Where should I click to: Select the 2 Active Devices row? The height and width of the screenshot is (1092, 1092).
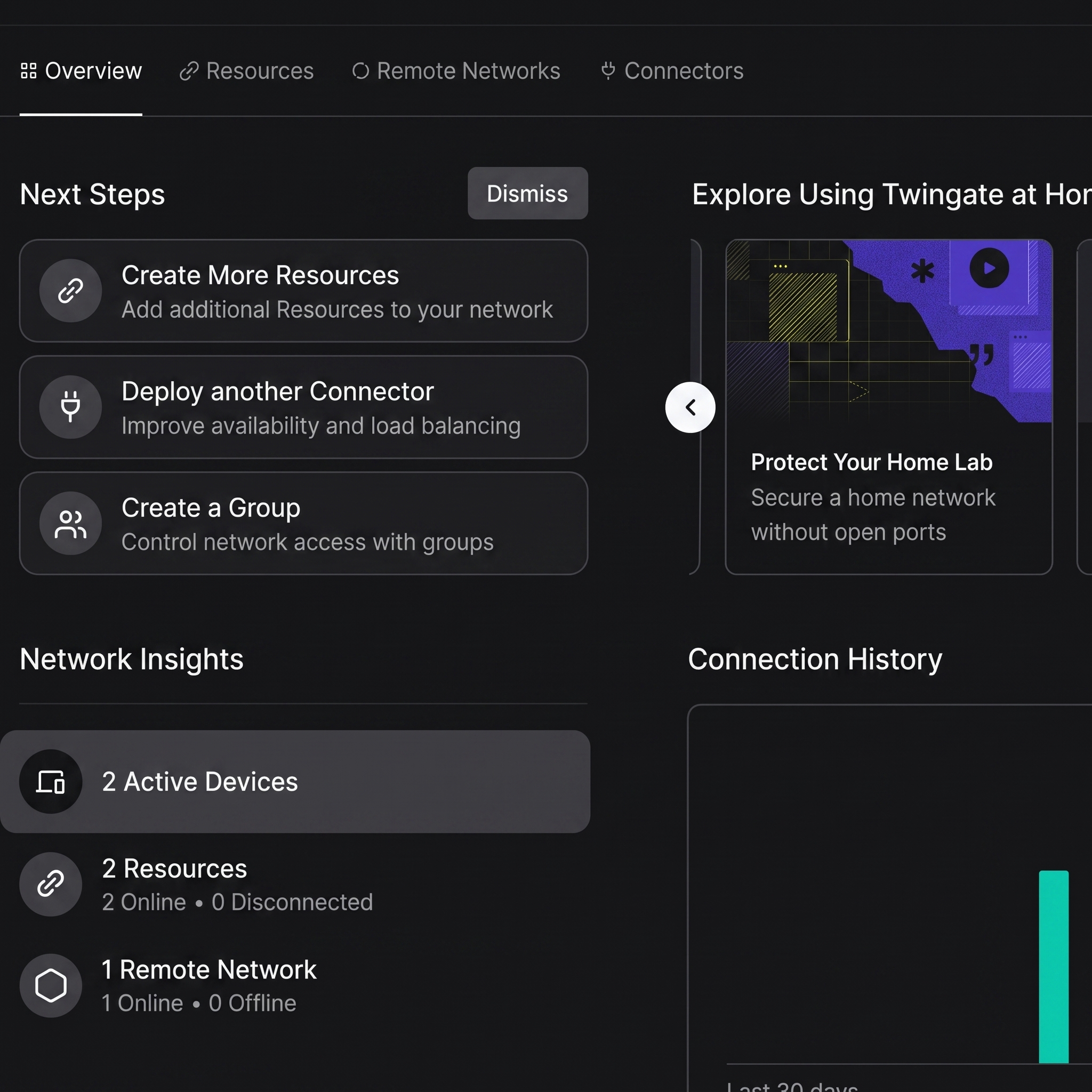(295, 782)
